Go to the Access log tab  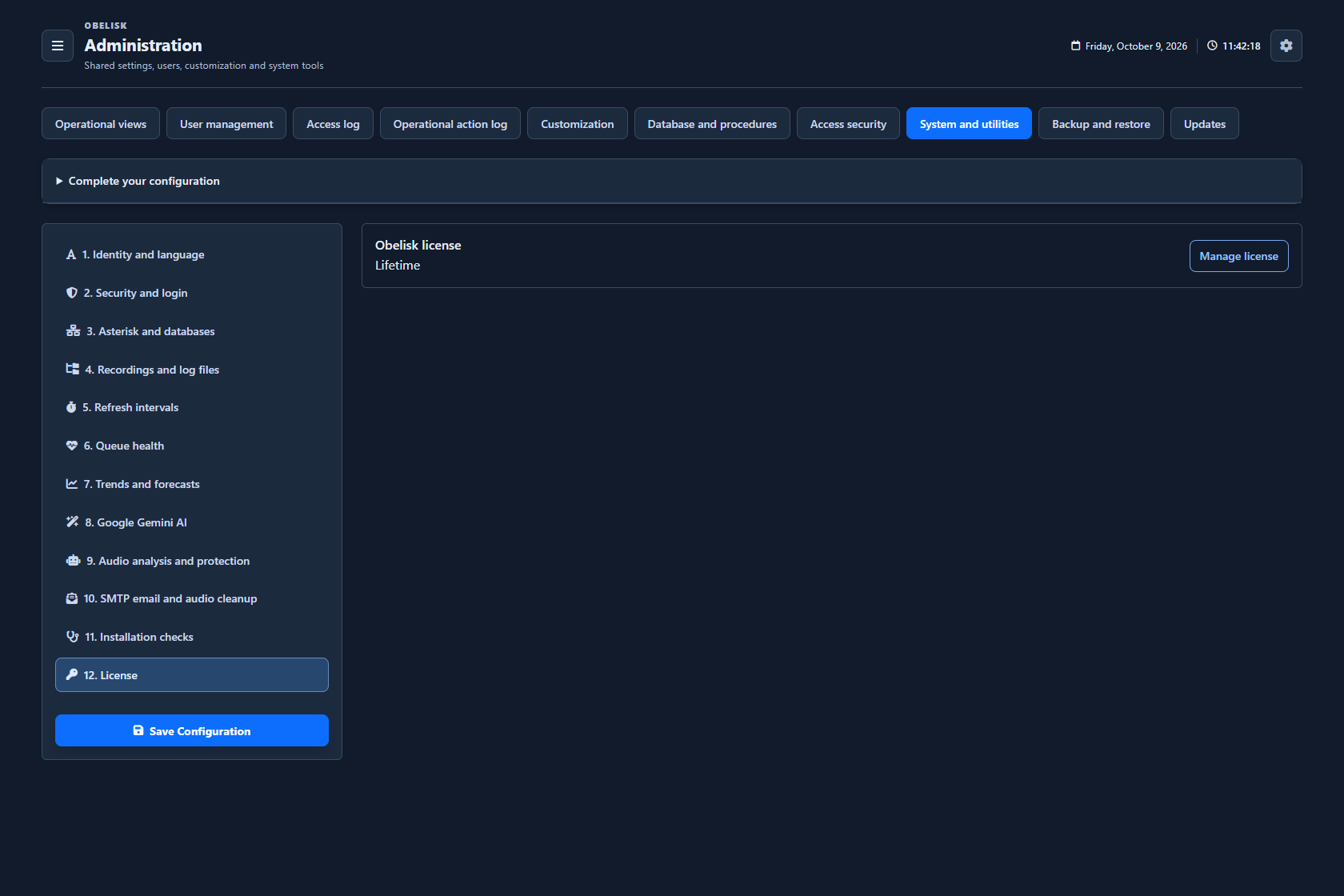point(333,124)
